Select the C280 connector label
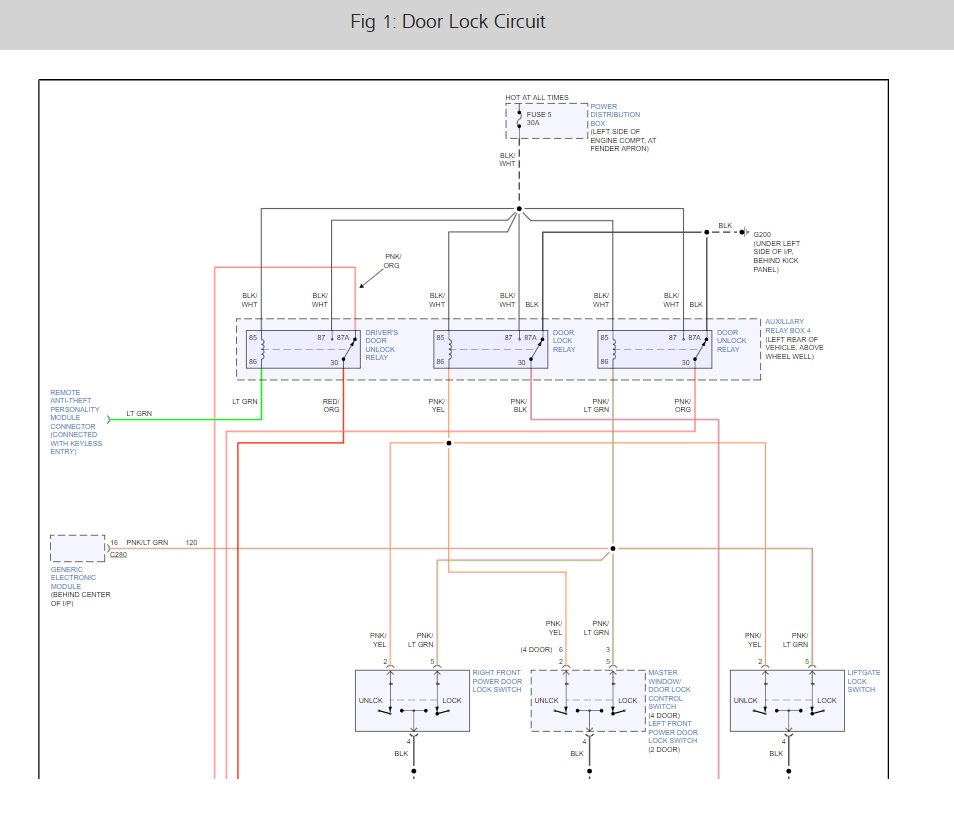 (118, 554)
